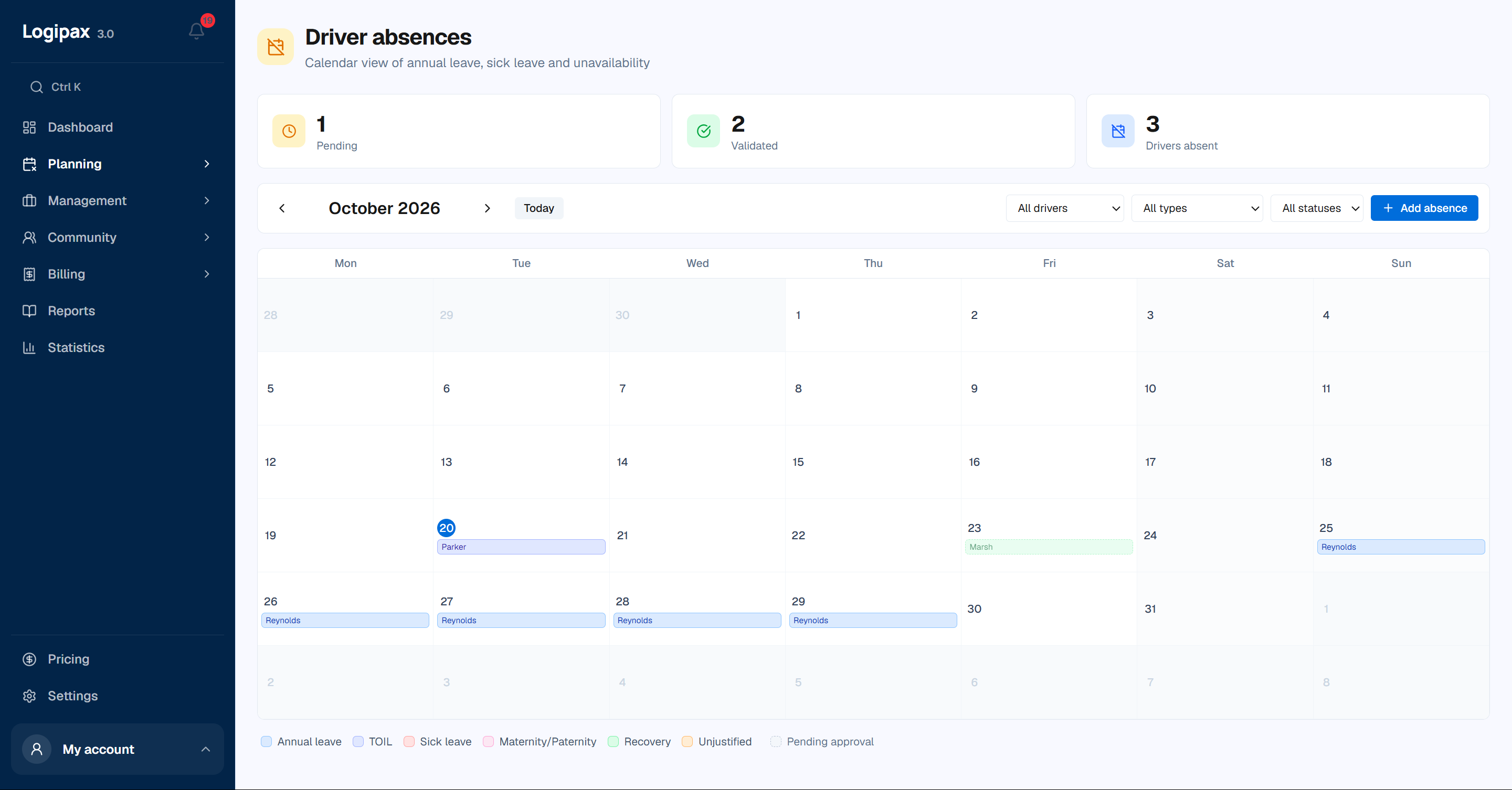Viewport: 1512px width, 790px height.
Task: Click the Planning calendar icon
Action: click(29, 164)
